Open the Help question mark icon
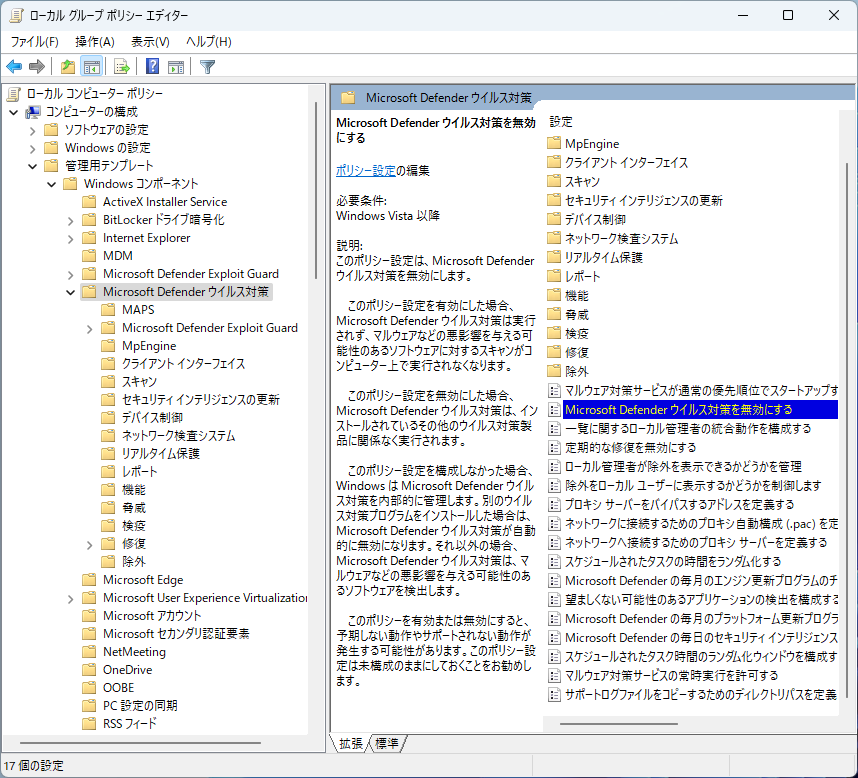858x778 pixels. [152, 67]
